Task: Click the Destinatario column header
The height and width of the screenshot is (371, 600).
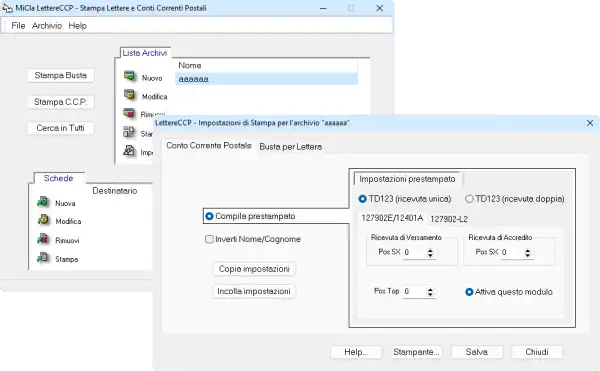Action: 114,191
